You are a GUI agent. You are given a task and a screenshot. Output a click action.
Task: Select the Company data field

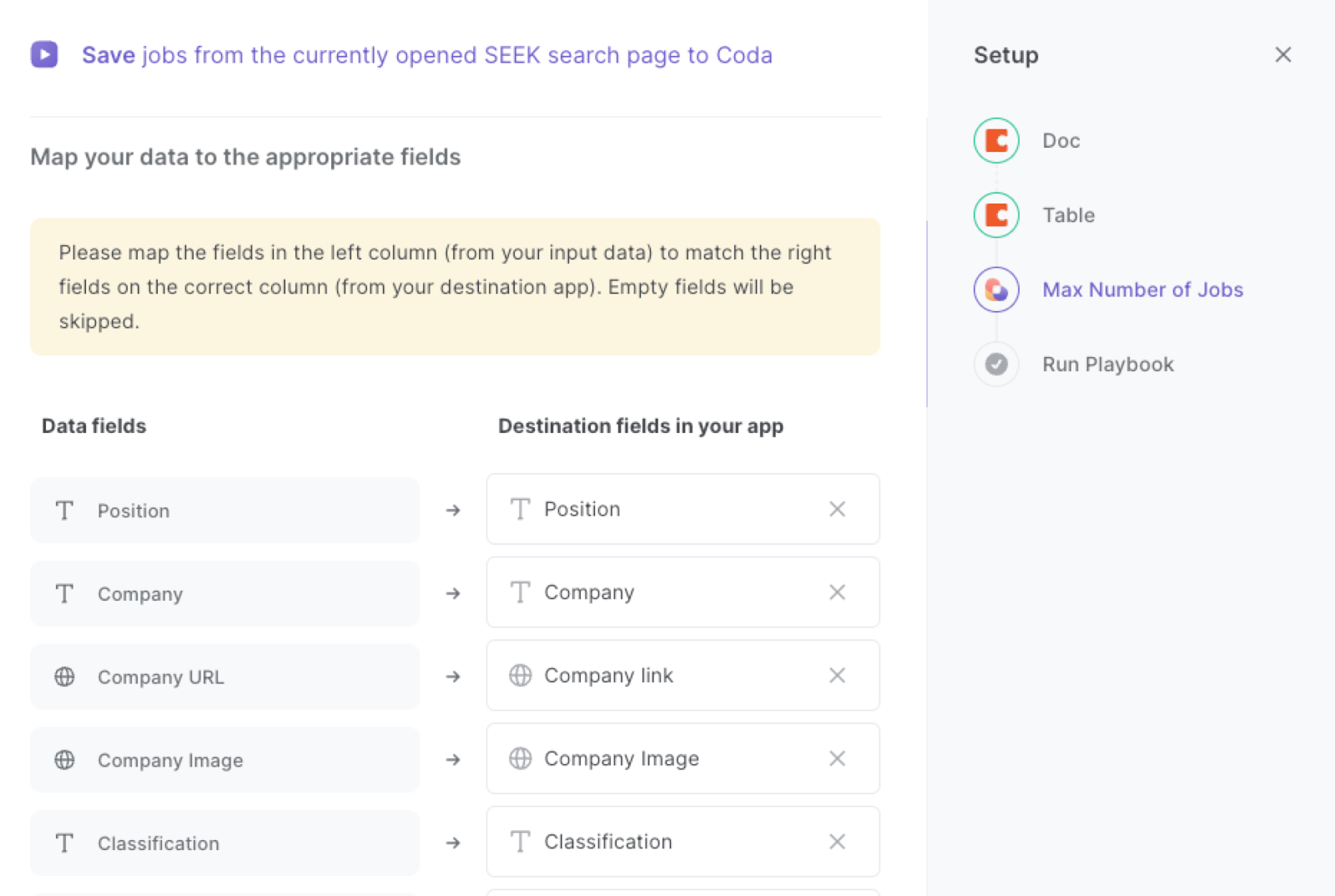[225, 594]
